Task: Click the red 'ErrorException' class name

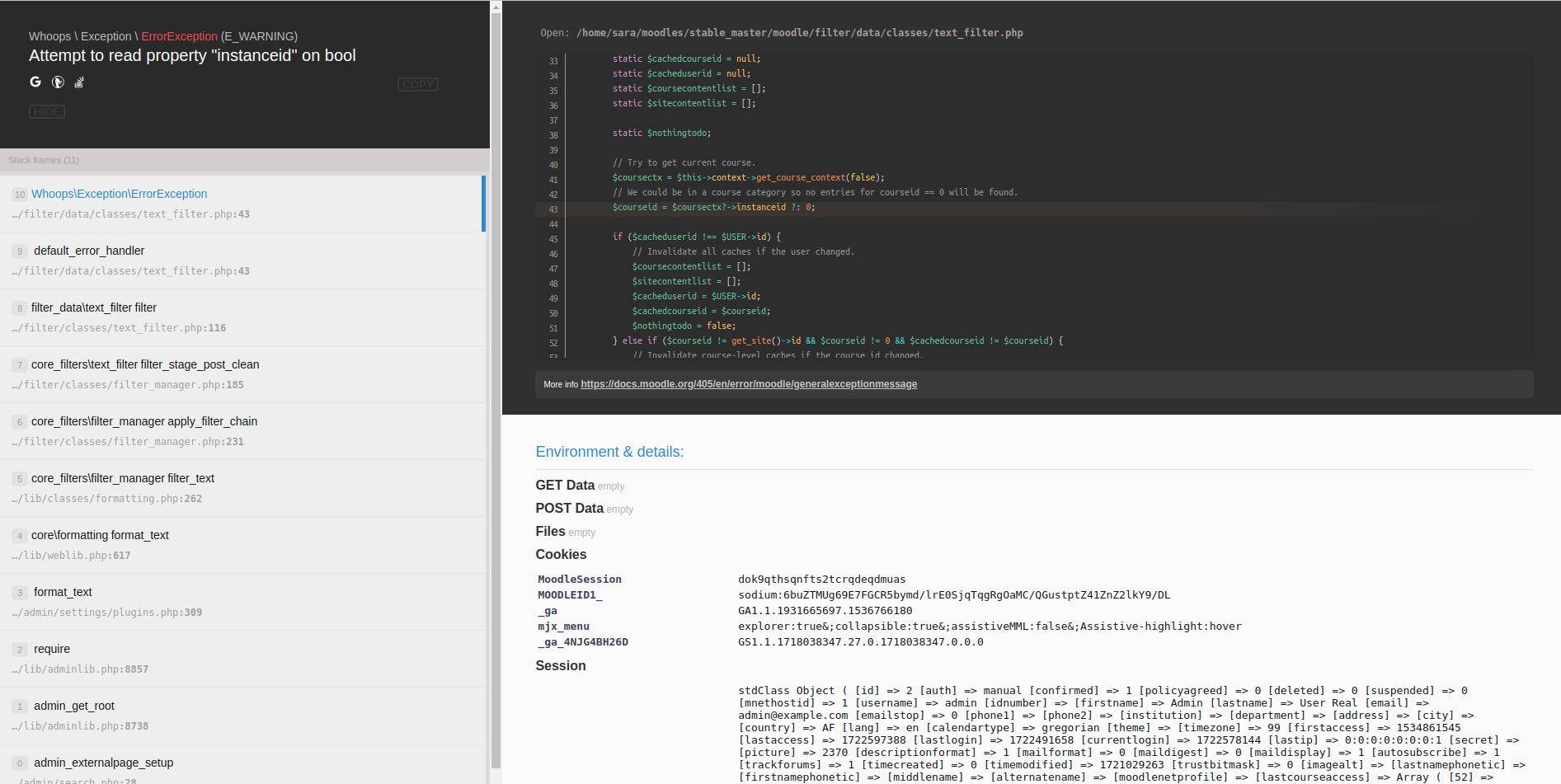Action: tap(179, 36)
